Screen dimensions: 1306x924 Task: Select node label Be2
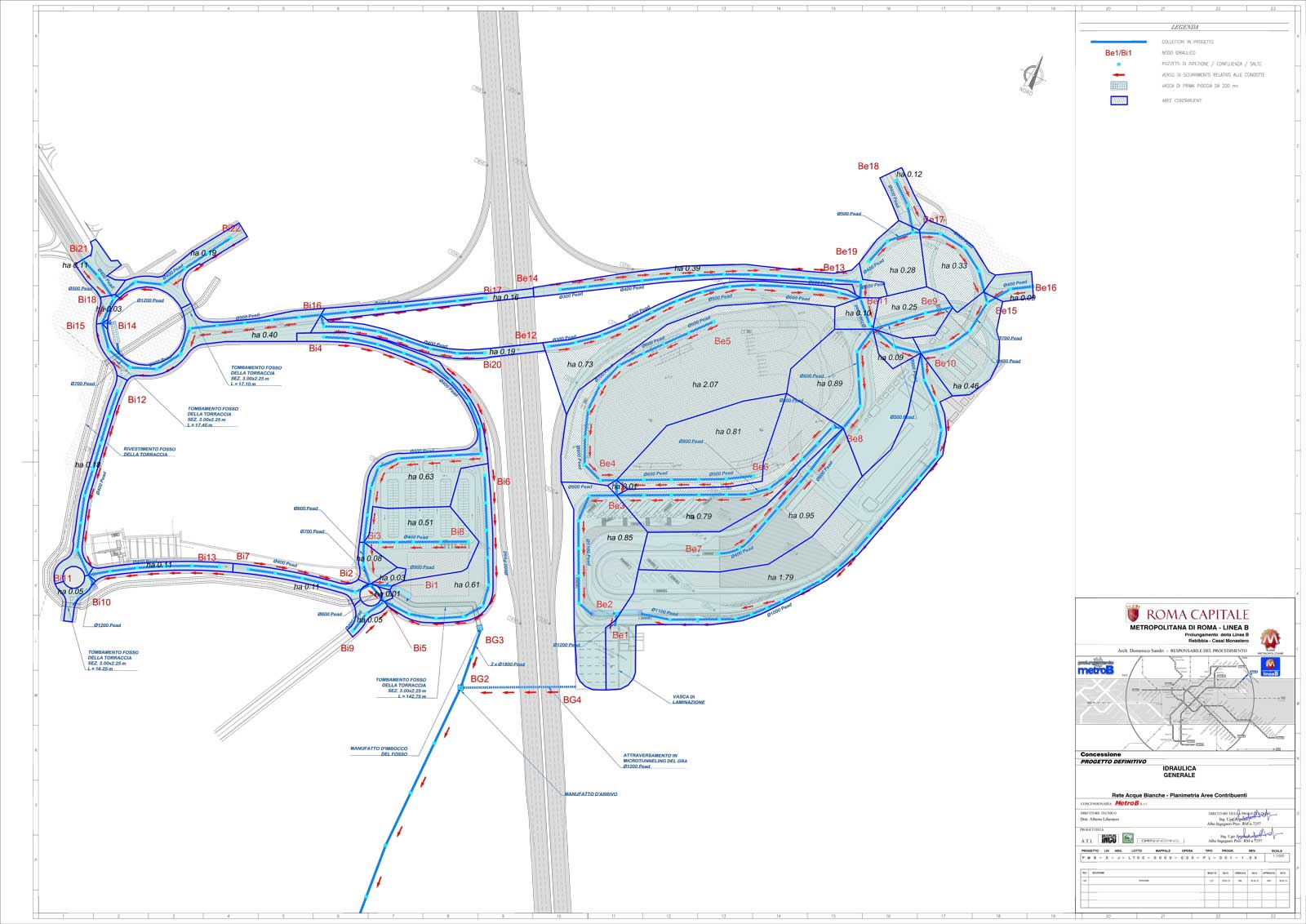(604, 605)
